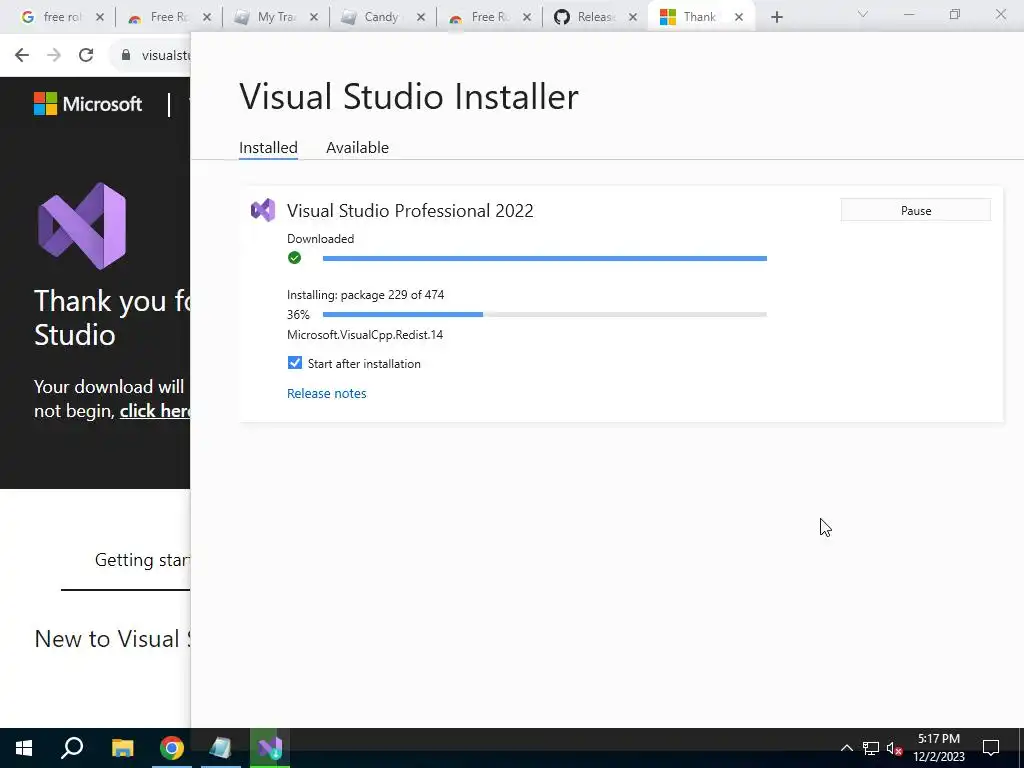Go forward in Chrome browser
Viewport: 1024px width, 768px height.
point(54,55)
